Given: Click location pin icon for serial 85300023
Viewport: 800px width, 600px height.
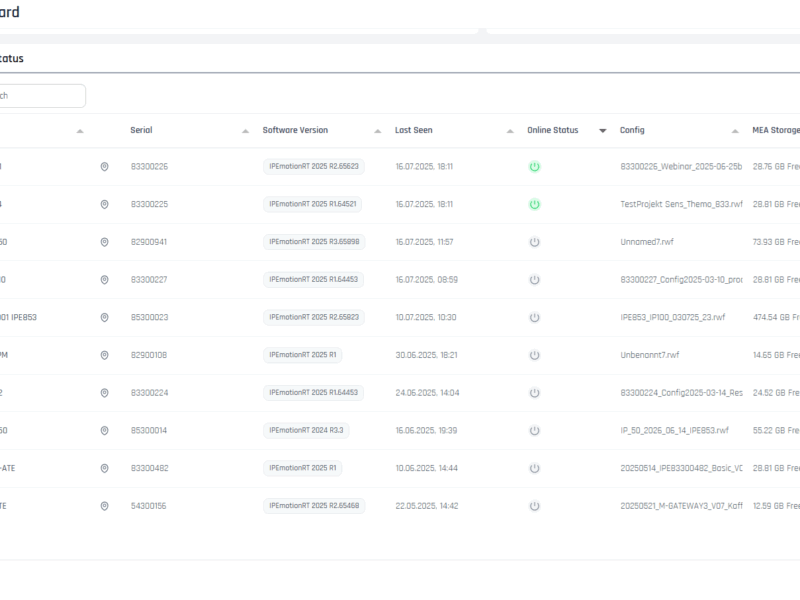Looking at the screenshot, I should [x=104, y=317].
